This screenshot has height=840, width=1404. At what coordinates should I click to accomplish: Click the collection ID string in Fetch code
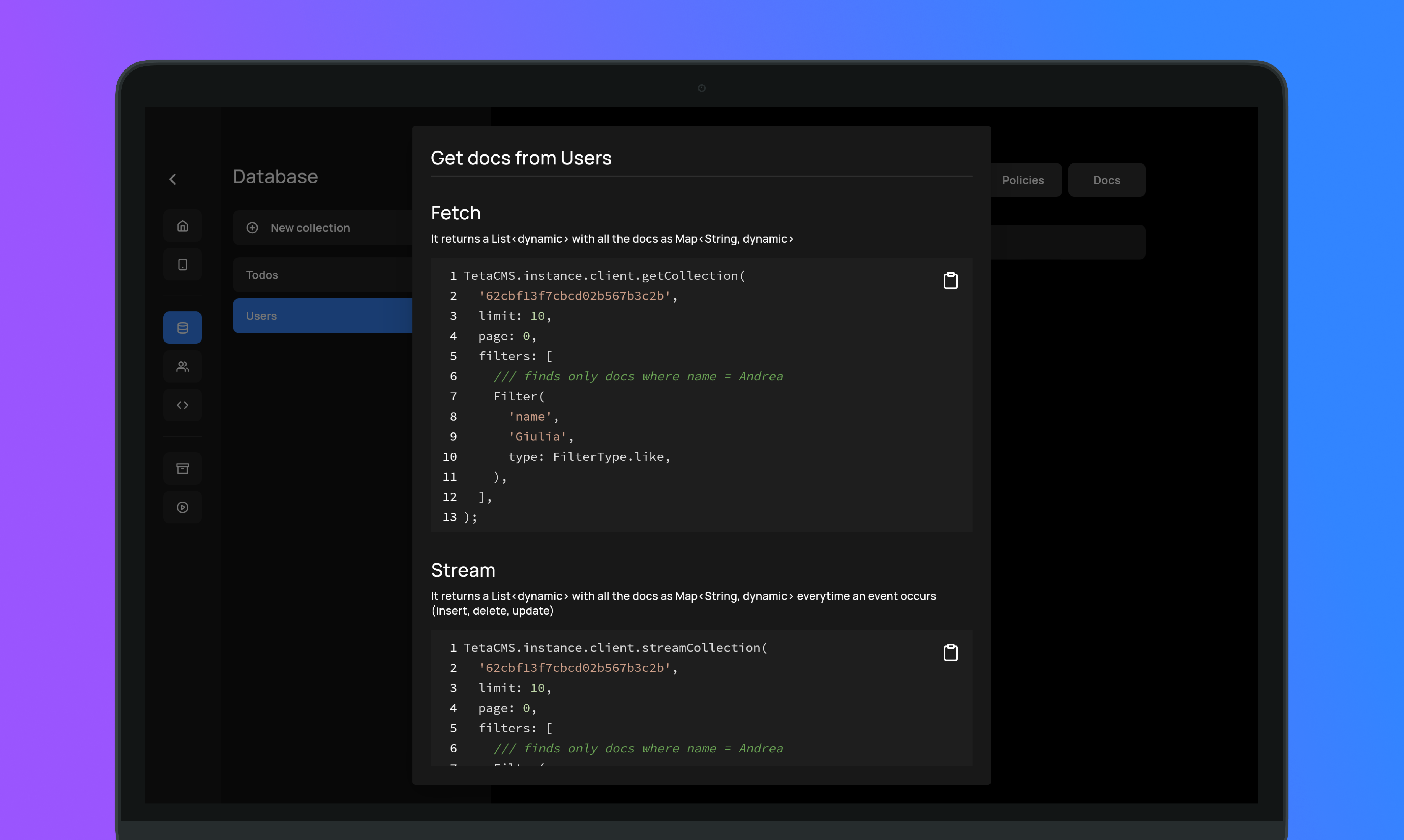(575, 296)
